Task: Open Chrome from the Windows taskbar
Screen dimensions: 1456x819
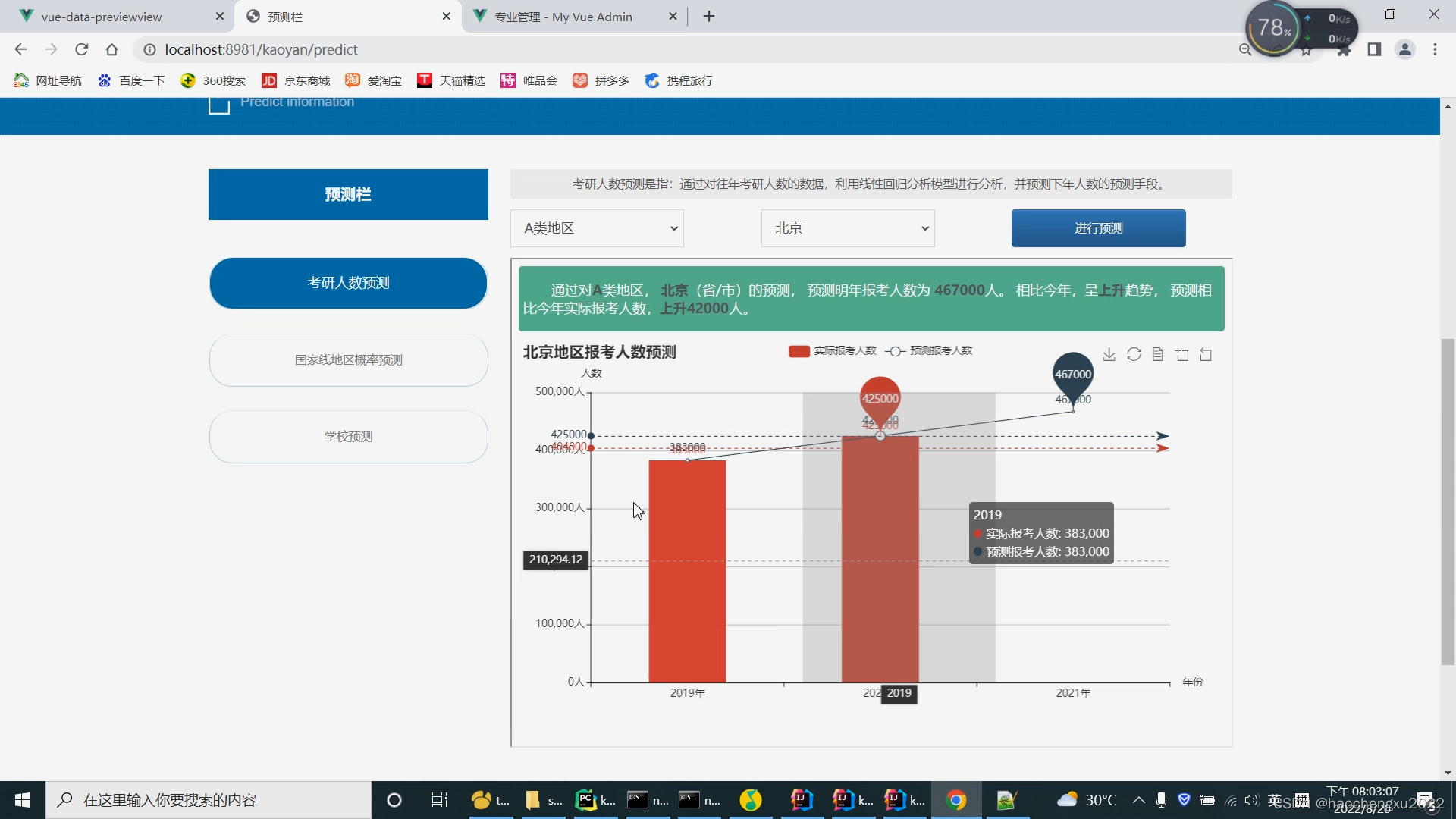Action: click(956, 800)
